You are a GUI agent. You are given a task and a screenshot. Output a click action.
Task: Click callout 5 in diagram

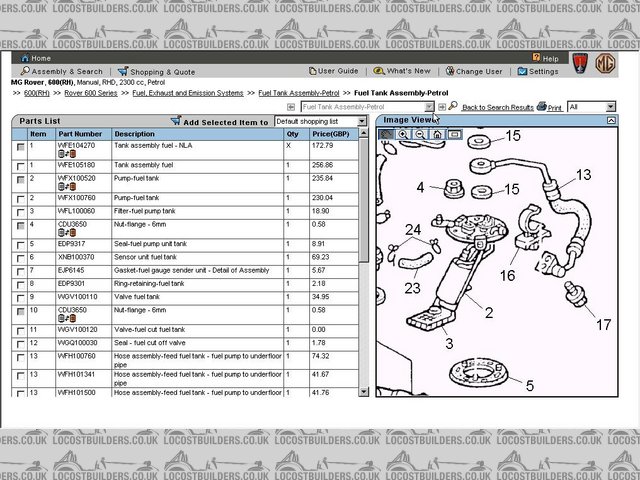pyautogui.click(x=530, y=386)
